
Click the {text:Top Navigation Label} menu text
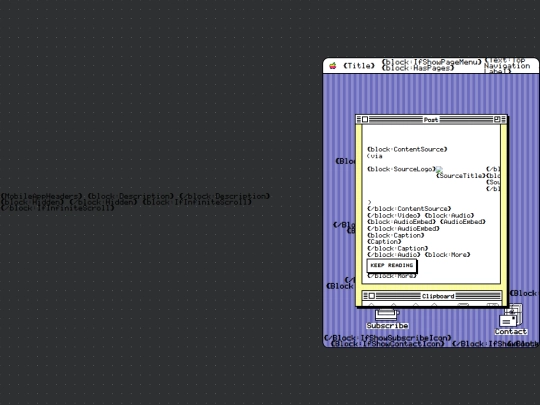[x=507, y=65]
